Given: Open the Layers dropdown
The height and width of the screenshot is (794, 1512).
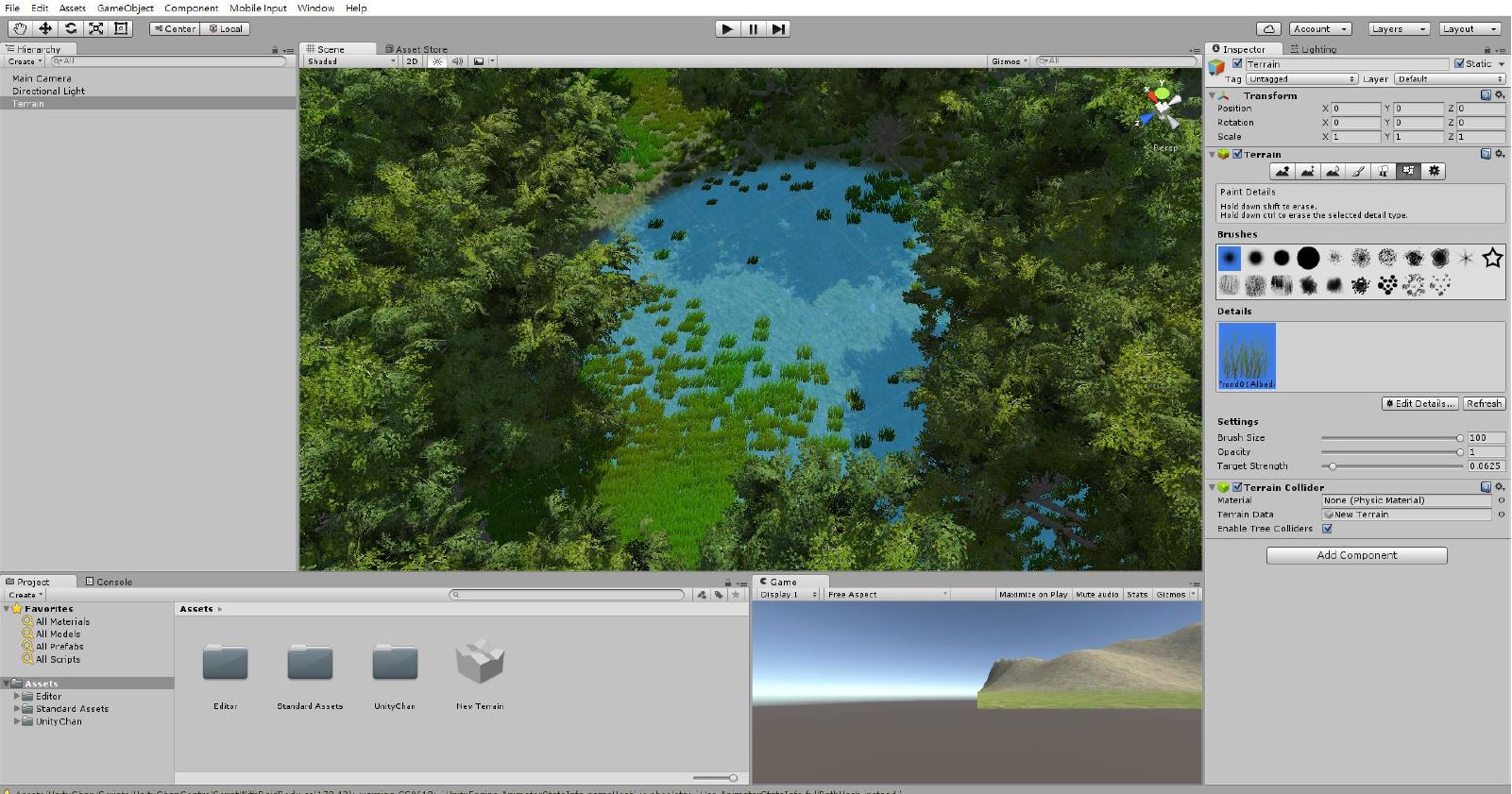Looking at the screenshot, I should [x=1398, y=28].
